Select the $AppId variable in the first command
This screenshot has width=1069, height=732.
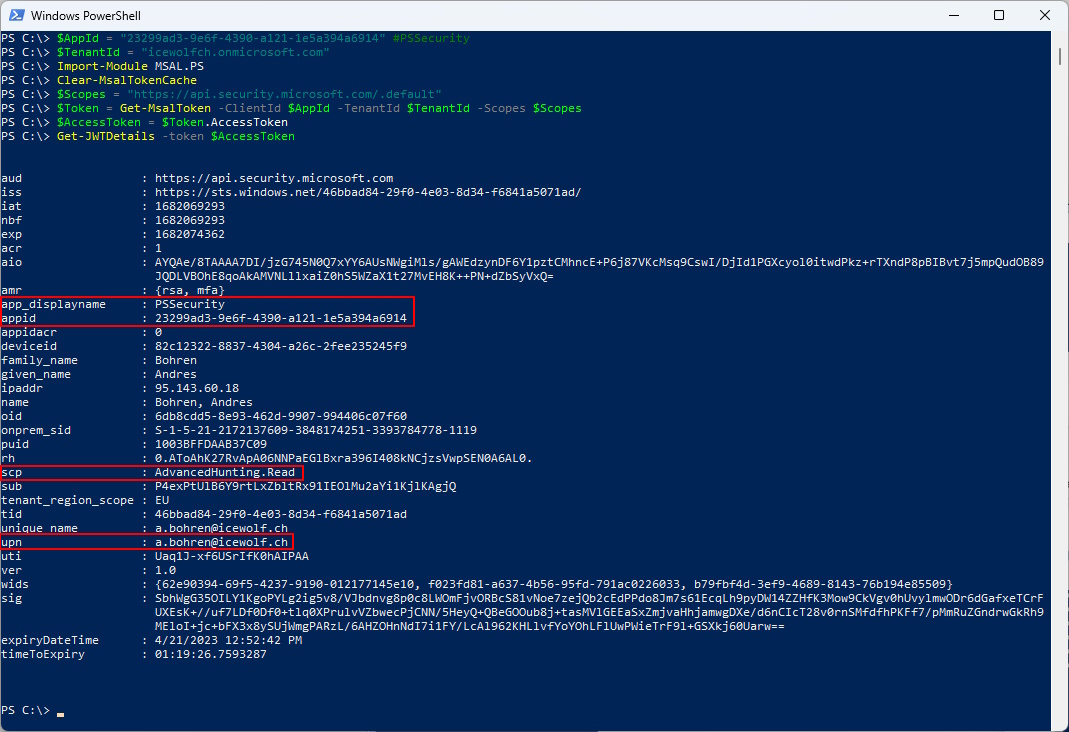click(78, 38)
